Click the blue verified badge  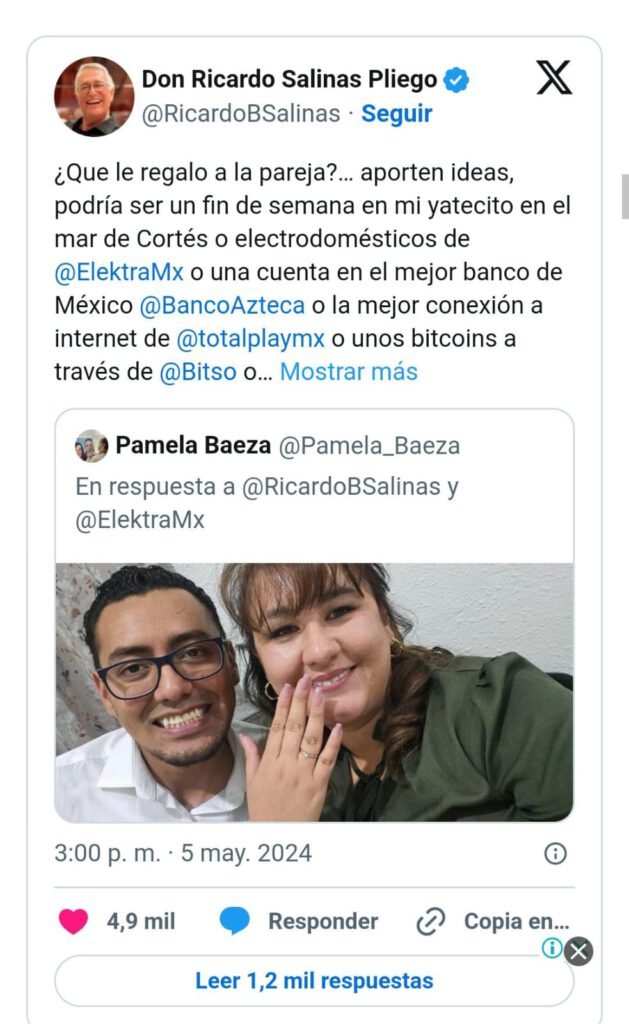click(456, 80)
